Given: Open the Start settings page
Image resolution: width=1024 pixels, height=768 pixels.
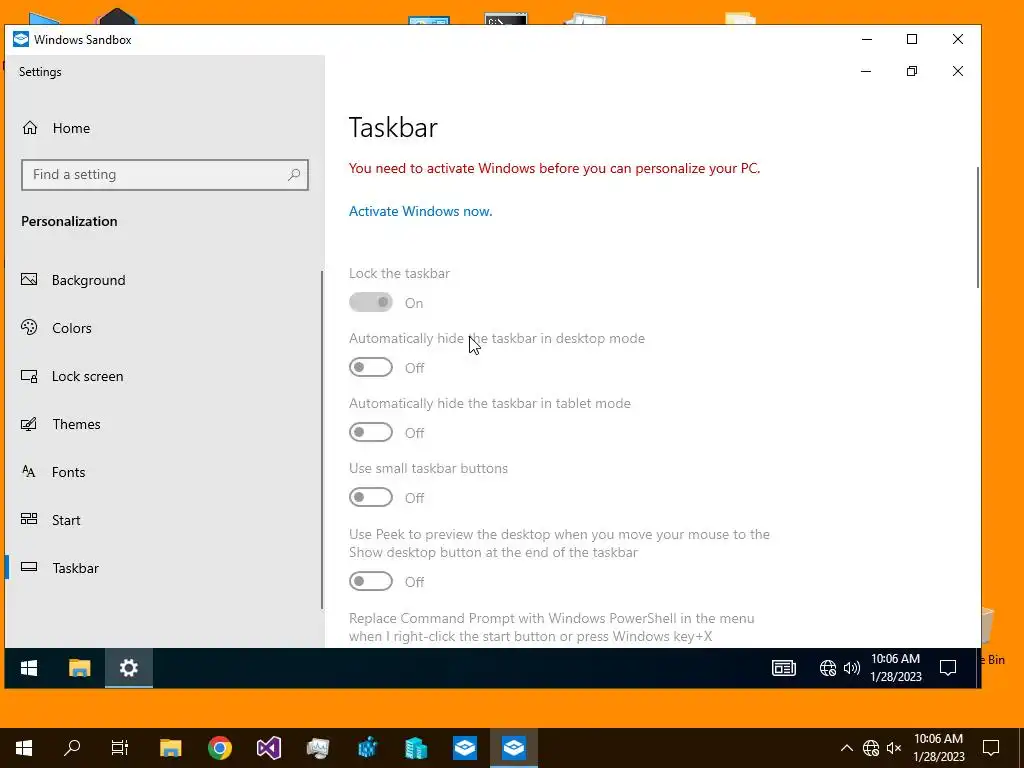Looking at the screenshot, I should (51, 520).
